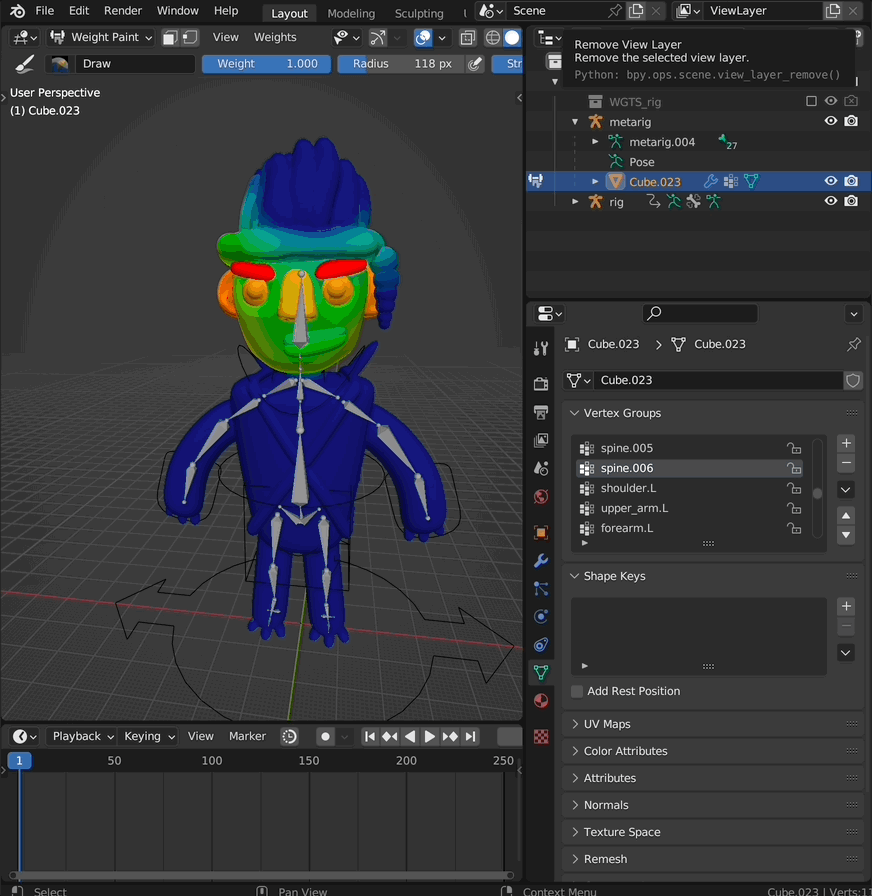872x896 pixels.
Task: Switch to the Sculpting workspace tab
Action: coord(419,14)
